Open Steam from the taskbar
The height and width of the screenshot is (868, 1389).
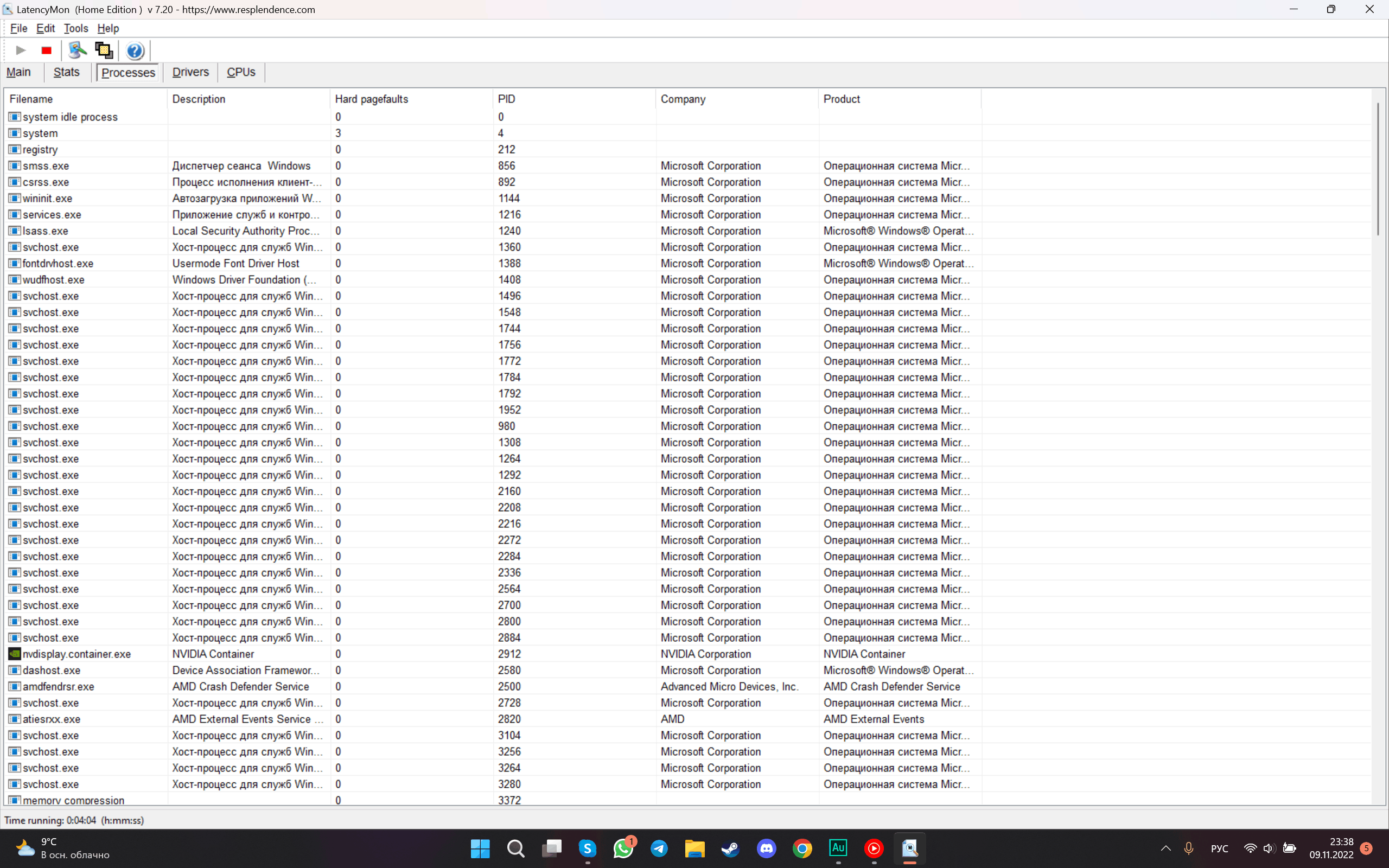(x=731, y=848)
